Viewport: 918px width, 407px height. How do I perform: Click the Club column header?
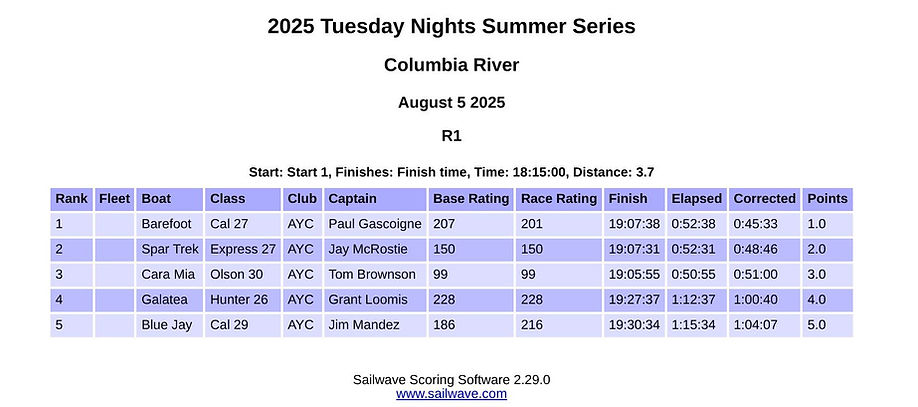coord(300,199)
